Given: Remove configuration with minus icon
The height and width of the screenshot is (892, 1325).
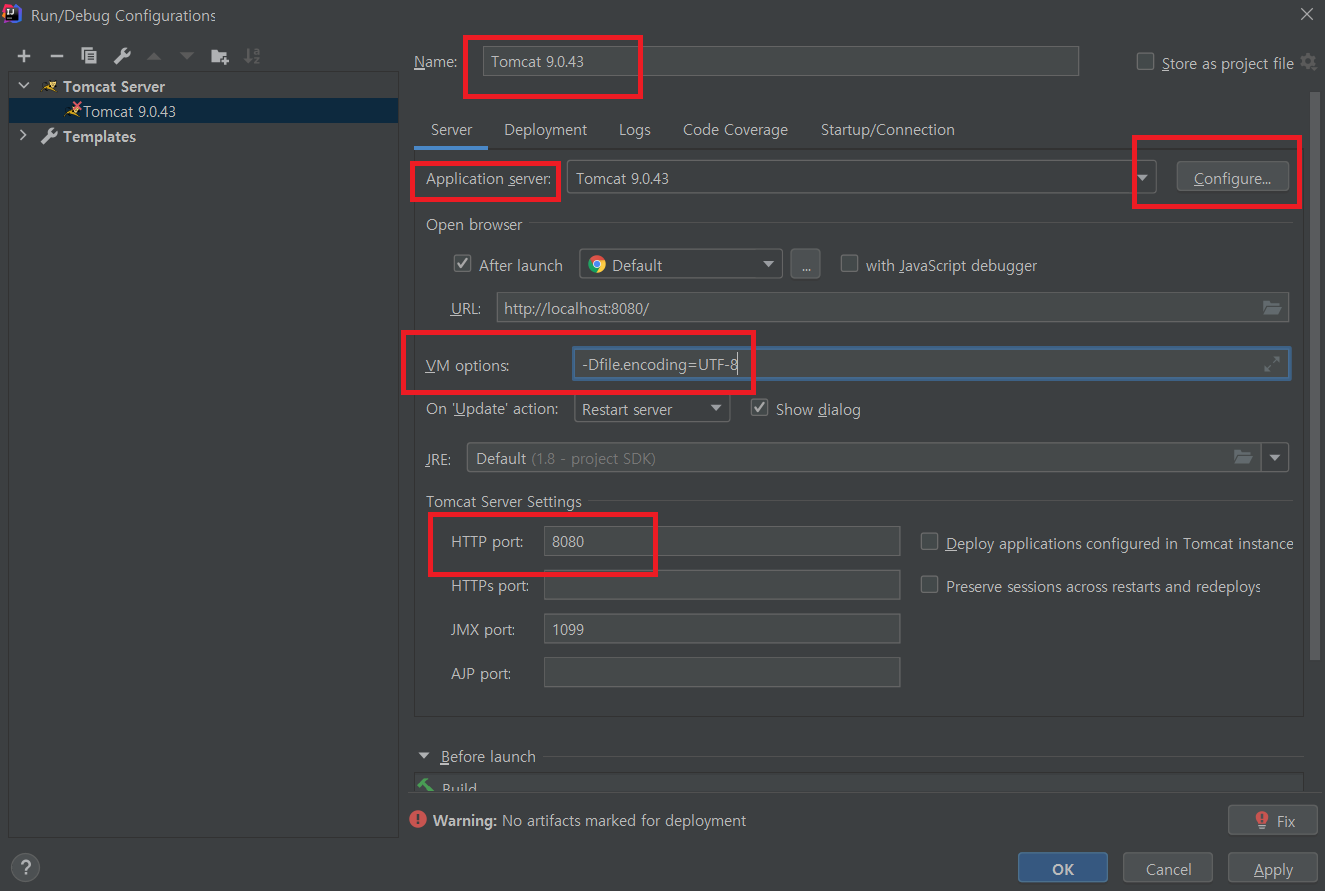Looking at the screenshot, I should pos(57,56).
